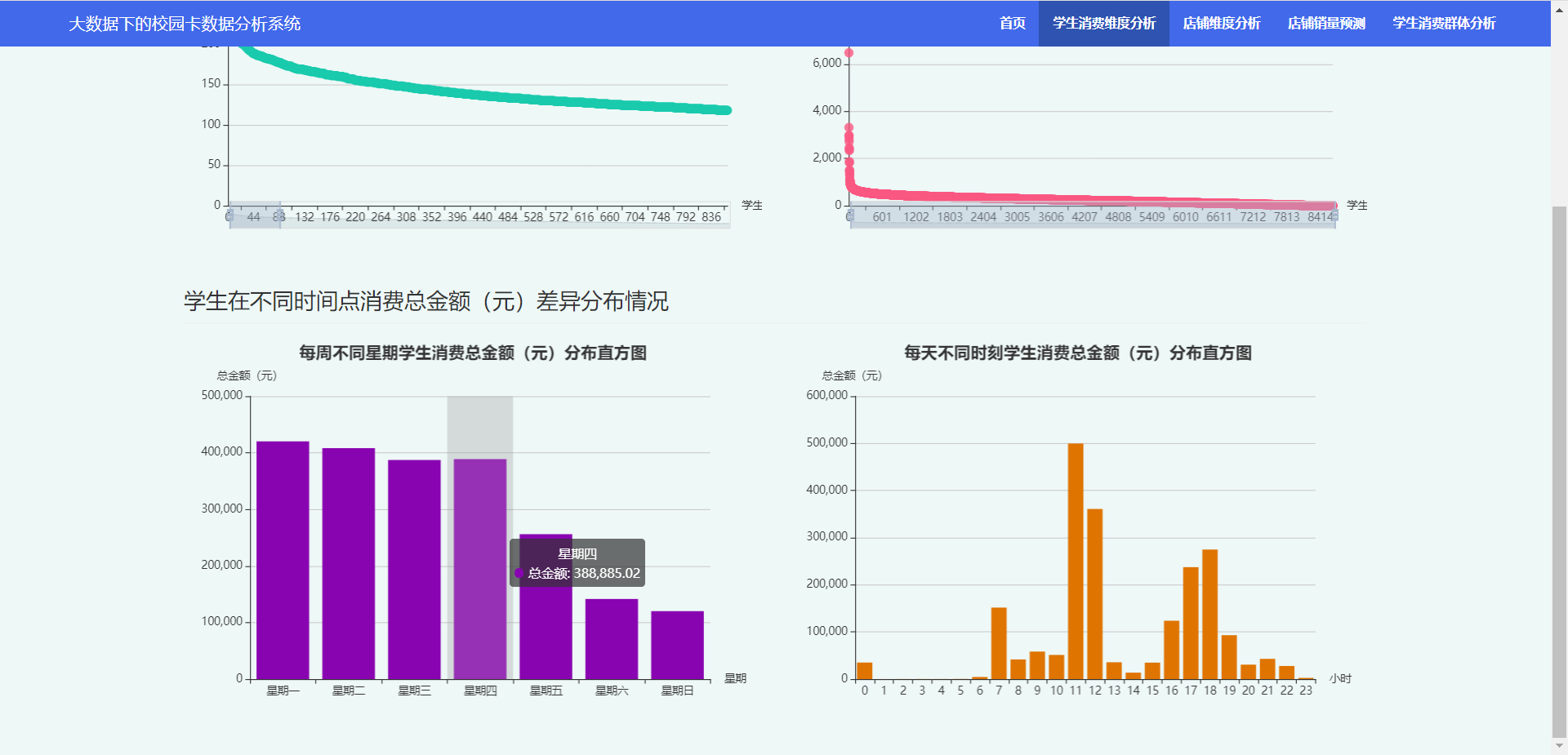Click x-axis label 836 on green chart
This screenshot has height=755, width=1568.
(x=711, y=216)
